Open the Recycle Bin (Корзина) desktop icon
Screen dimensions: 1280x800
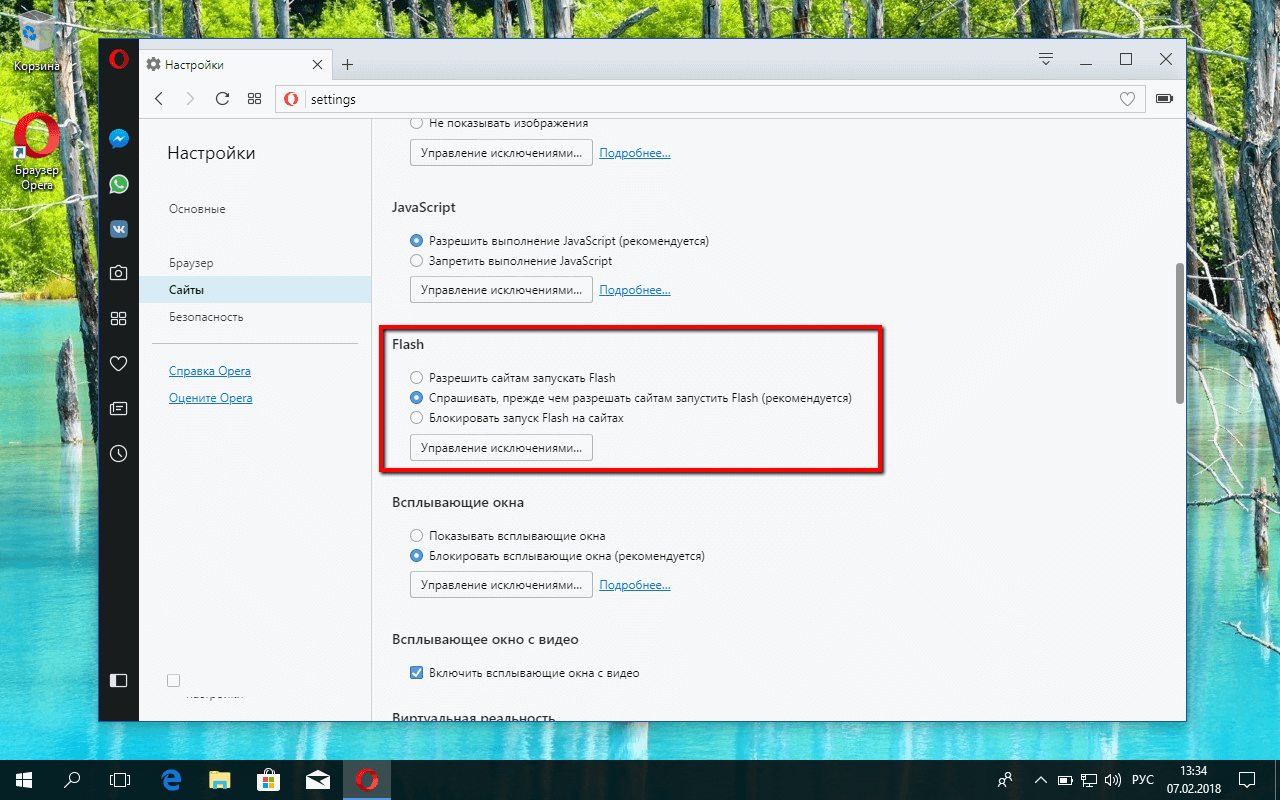[x=37, y=40]
